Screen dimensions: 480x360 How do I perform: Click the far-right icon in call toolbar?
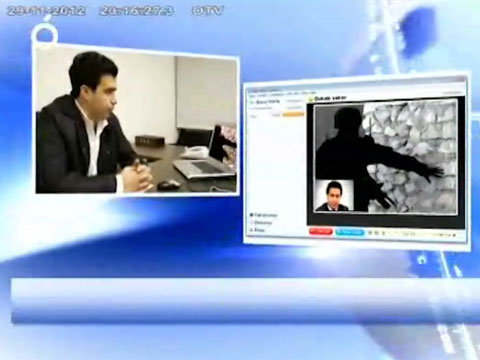454,235
